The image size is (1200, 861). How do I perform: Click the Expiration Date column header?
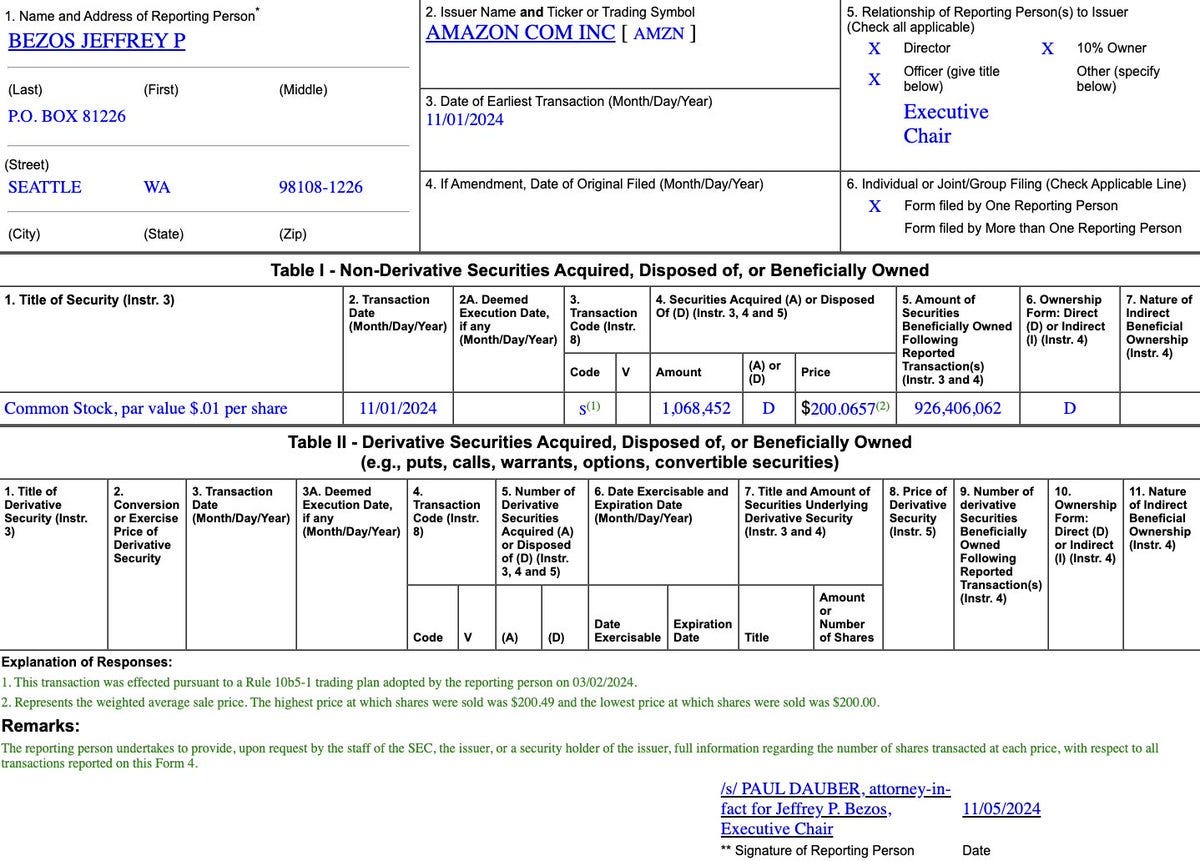click(x=703, y=630)
